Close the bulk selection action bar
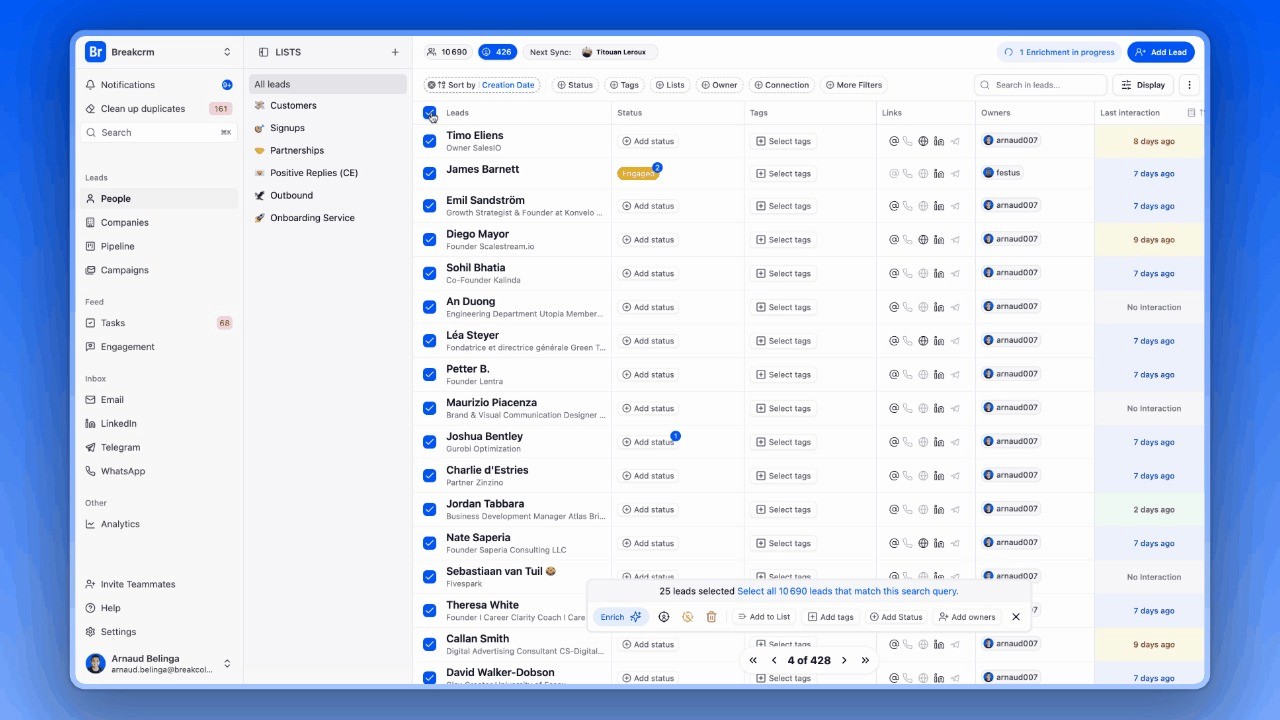 [x=1016, y=617]
